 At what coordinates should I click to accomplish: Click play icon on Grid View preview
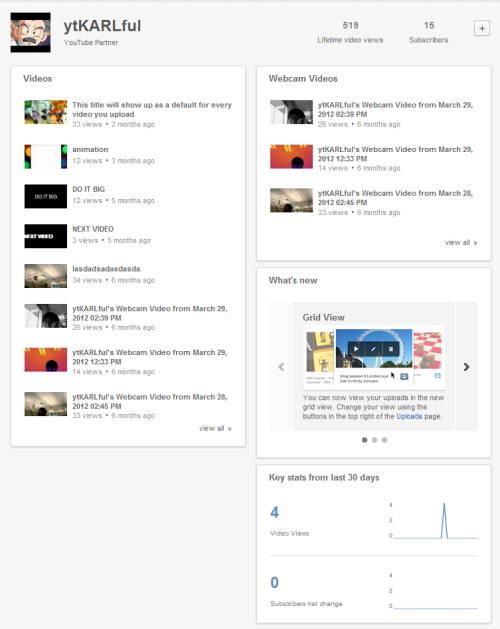click(x=356, y=349)
